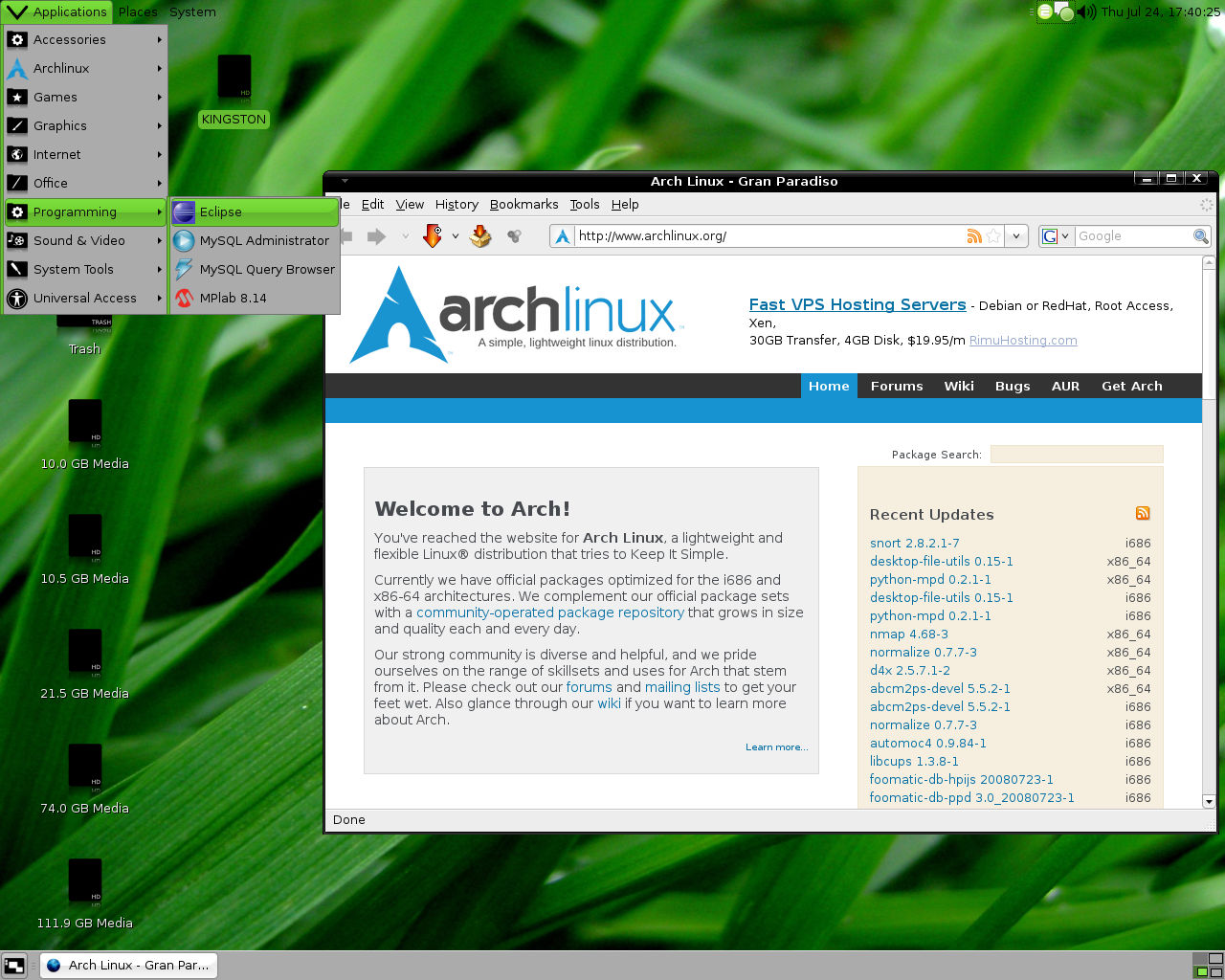The image size is (1225, 980).
Task: Click the package box download toolbar icon
Action: click(480, 236)
